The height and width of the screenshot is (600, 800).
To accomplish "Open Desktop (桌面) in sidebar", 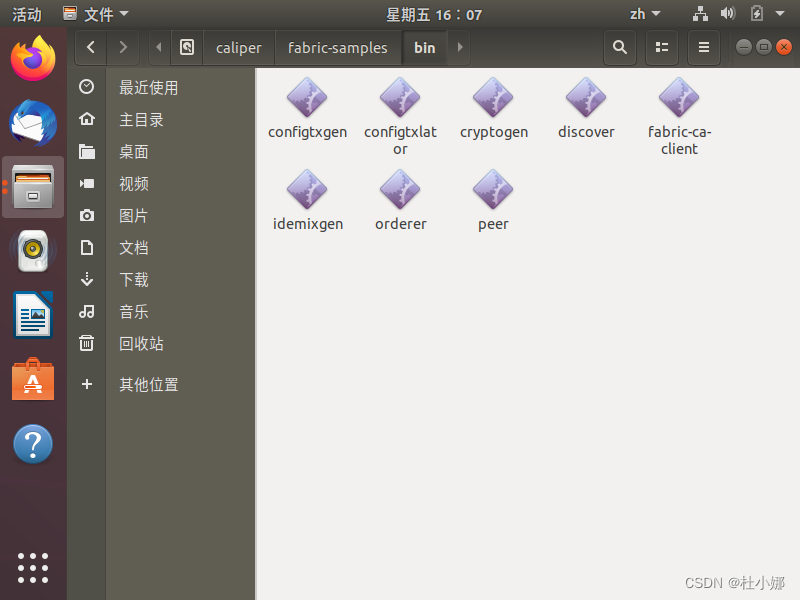I will coord(161,152).
